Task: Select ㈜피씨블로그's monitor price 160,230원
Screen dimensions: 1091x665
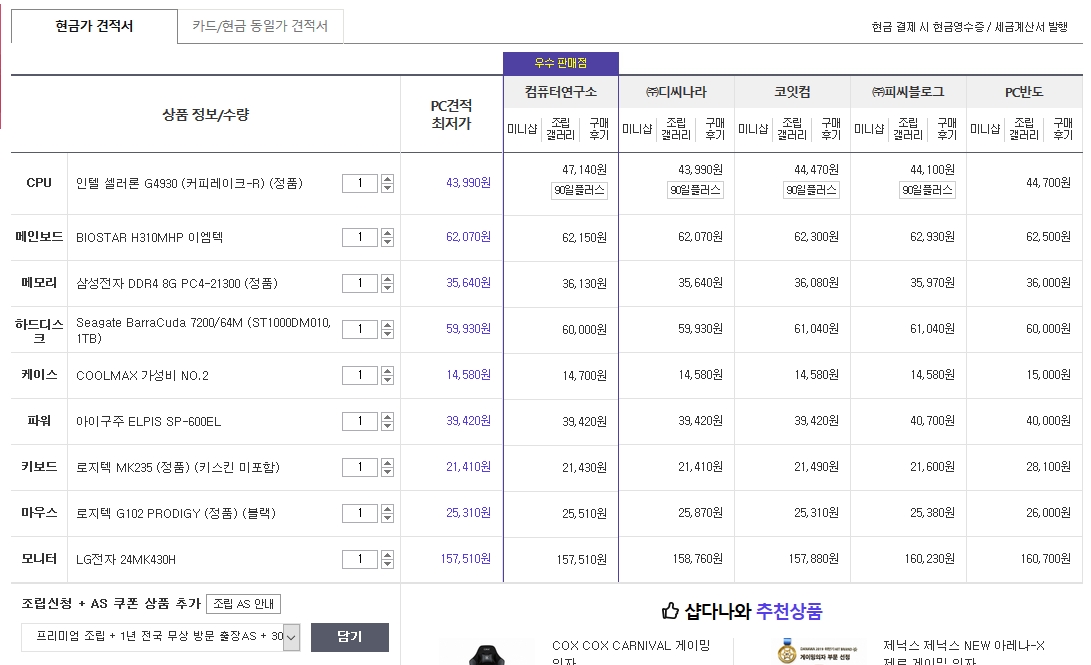Action: (x=930, y=559)
